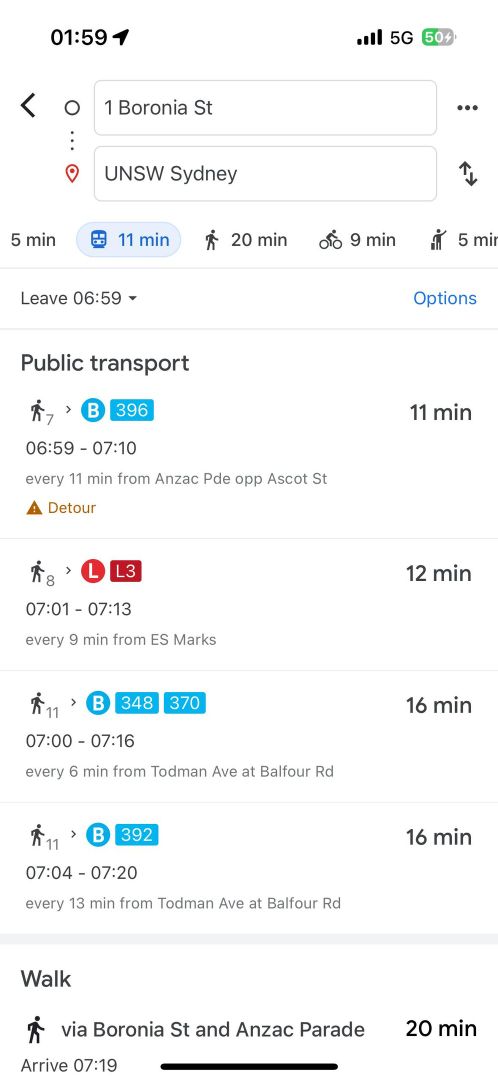Tap the red L light rail icon
Viewport: 498px width, 1080px height.
(94, 572)
